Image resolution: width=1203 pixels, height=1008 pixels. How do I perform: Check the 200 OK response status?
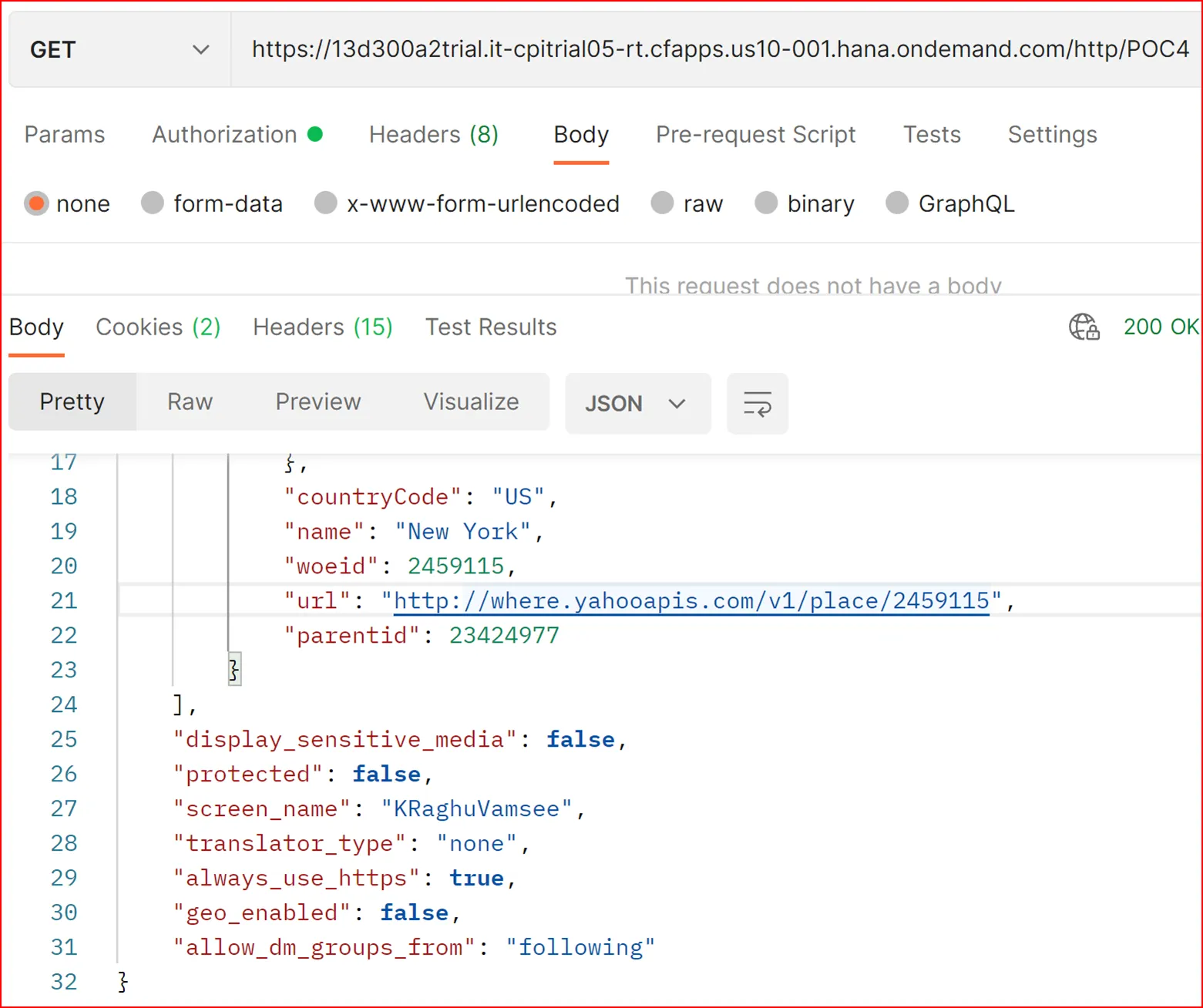click(1160, 327)
